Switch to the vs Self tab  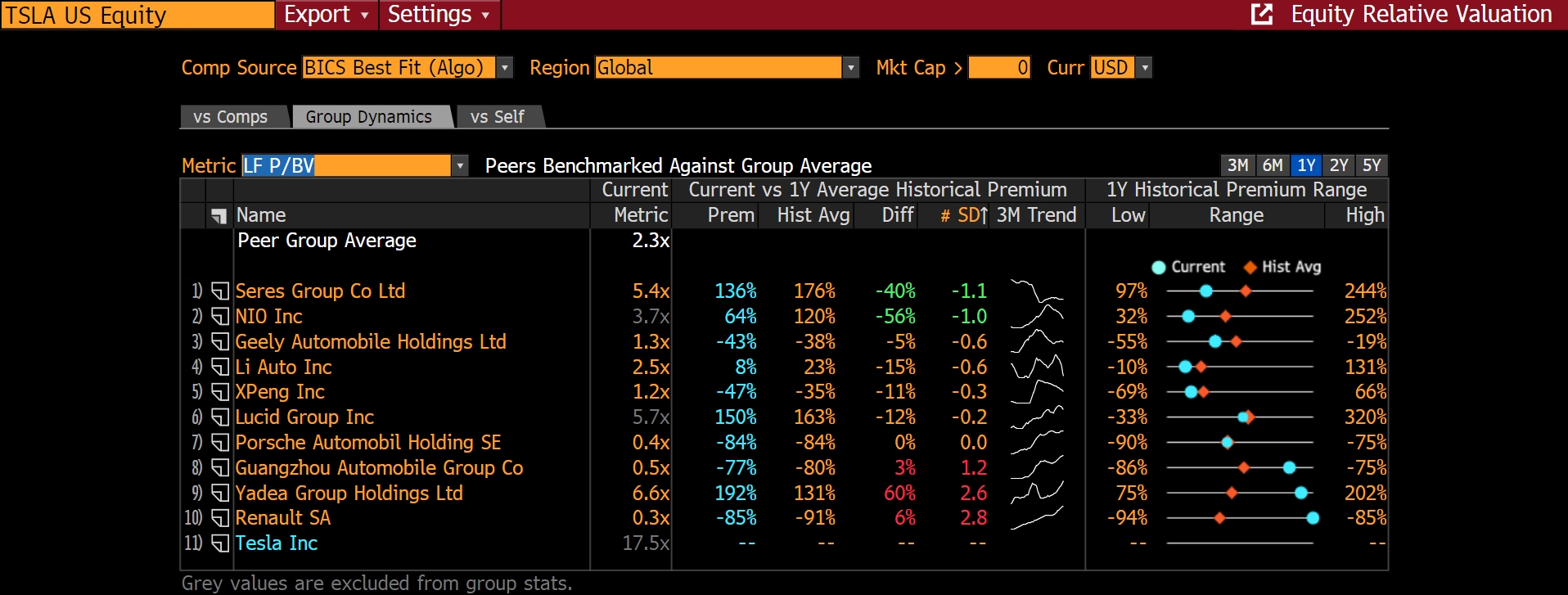(x=498, y=117)
